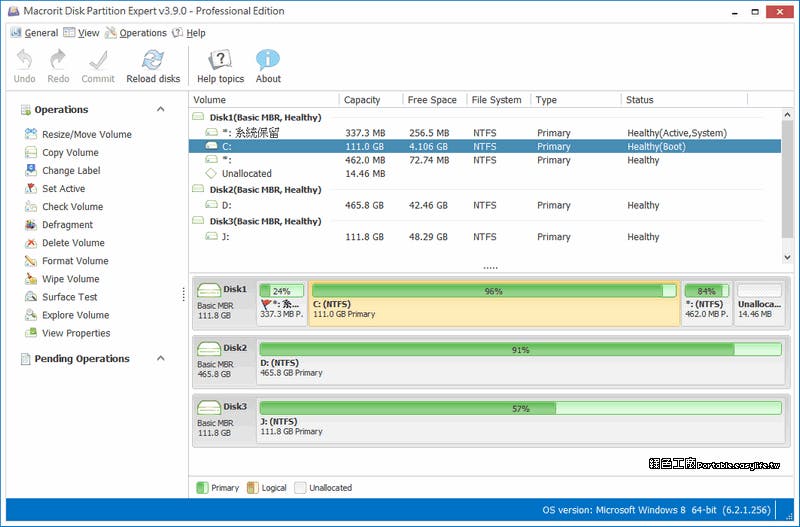The image size is (800, 527).
Task: Choose Delete Volume in the Operations panel
Action: coord(73,243)
